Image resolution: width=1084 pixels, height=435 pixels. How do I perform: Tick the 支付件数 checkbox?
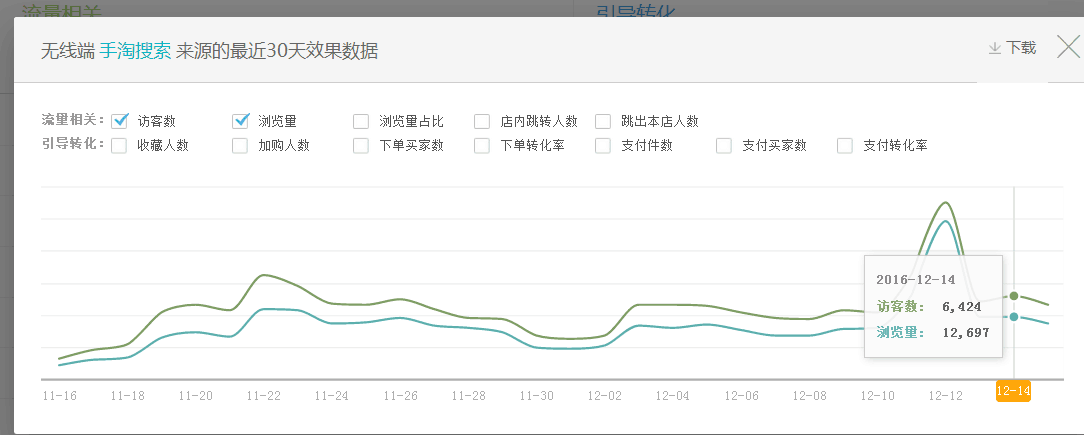point(603,146)
